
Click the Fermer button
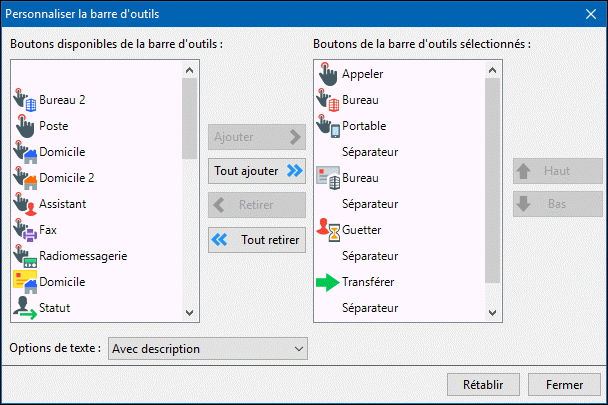pos(564,384)
